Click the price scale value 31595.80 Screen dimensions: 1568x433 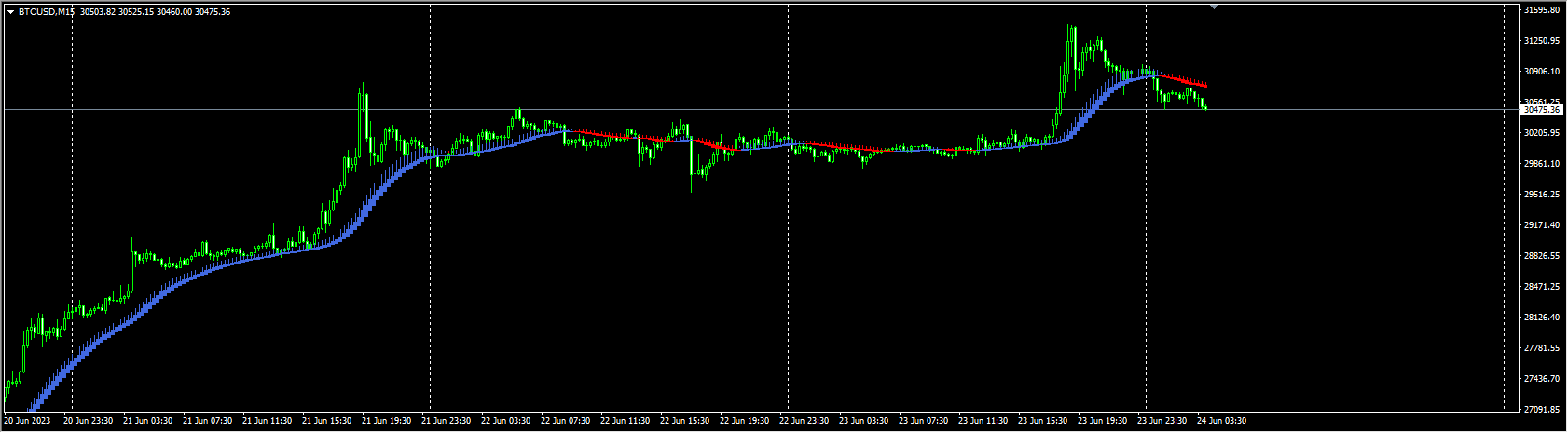tap(1542, 10)
